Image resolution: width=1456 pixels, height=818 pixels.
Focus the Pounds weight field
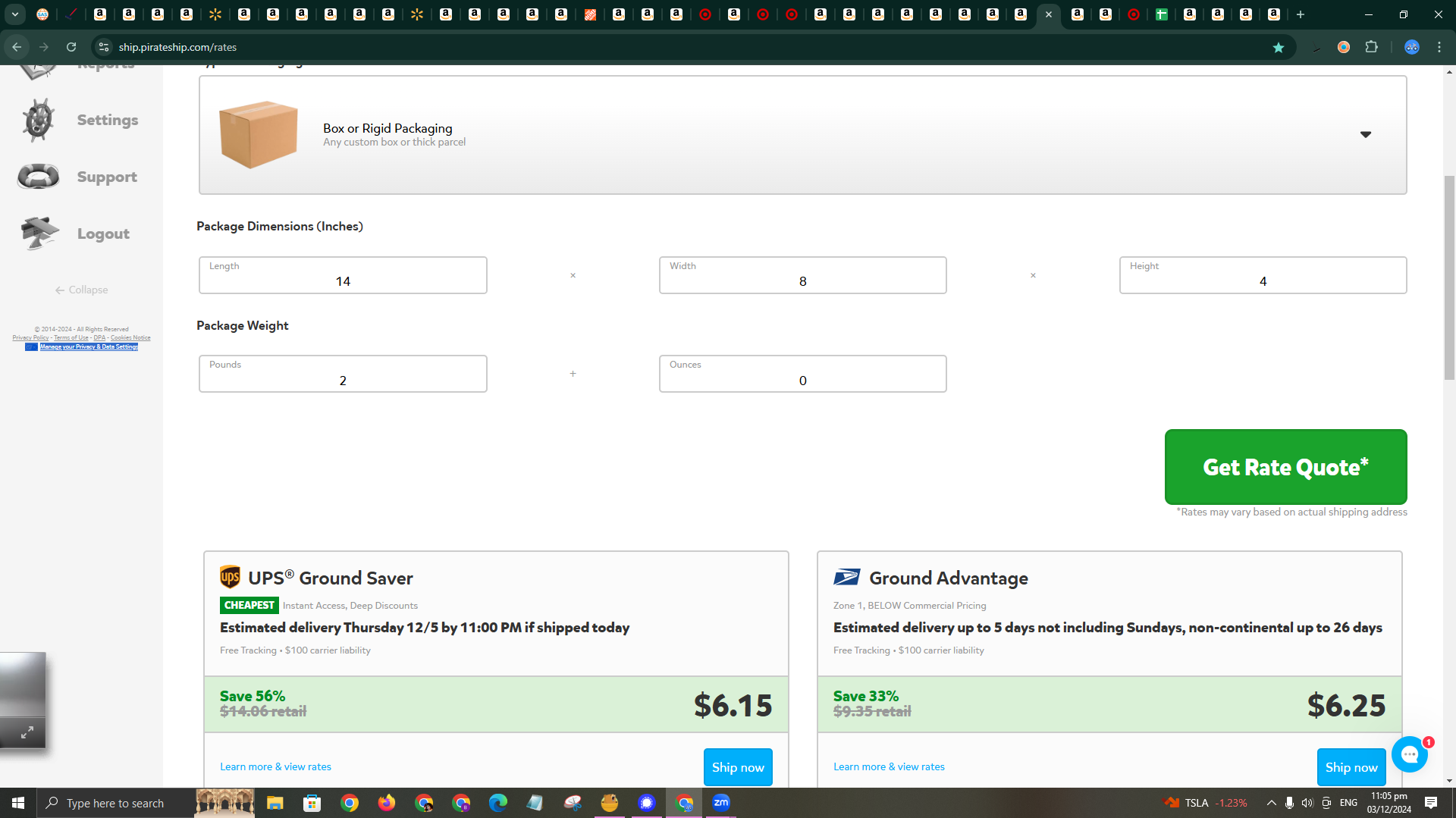point(343,374)
